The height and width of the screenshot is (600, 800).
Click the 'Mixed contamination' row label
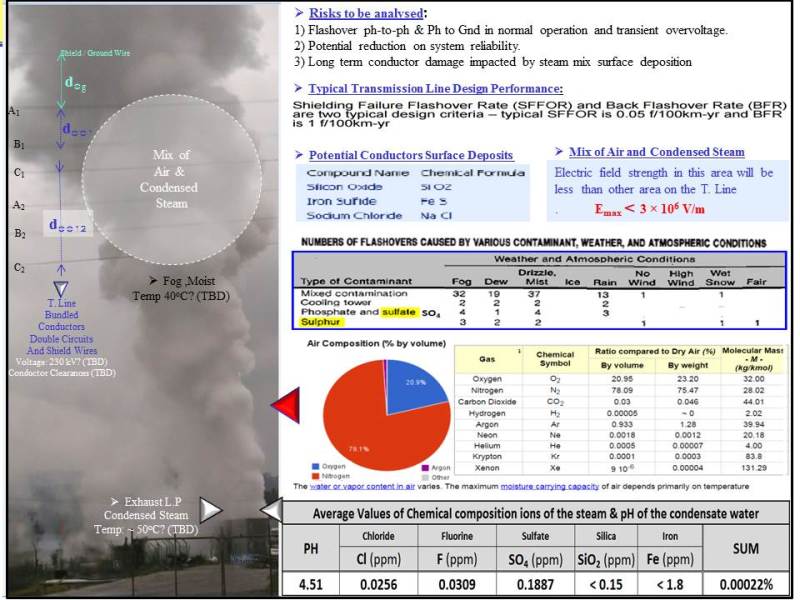pyautogui.click(x=354, y=293)
